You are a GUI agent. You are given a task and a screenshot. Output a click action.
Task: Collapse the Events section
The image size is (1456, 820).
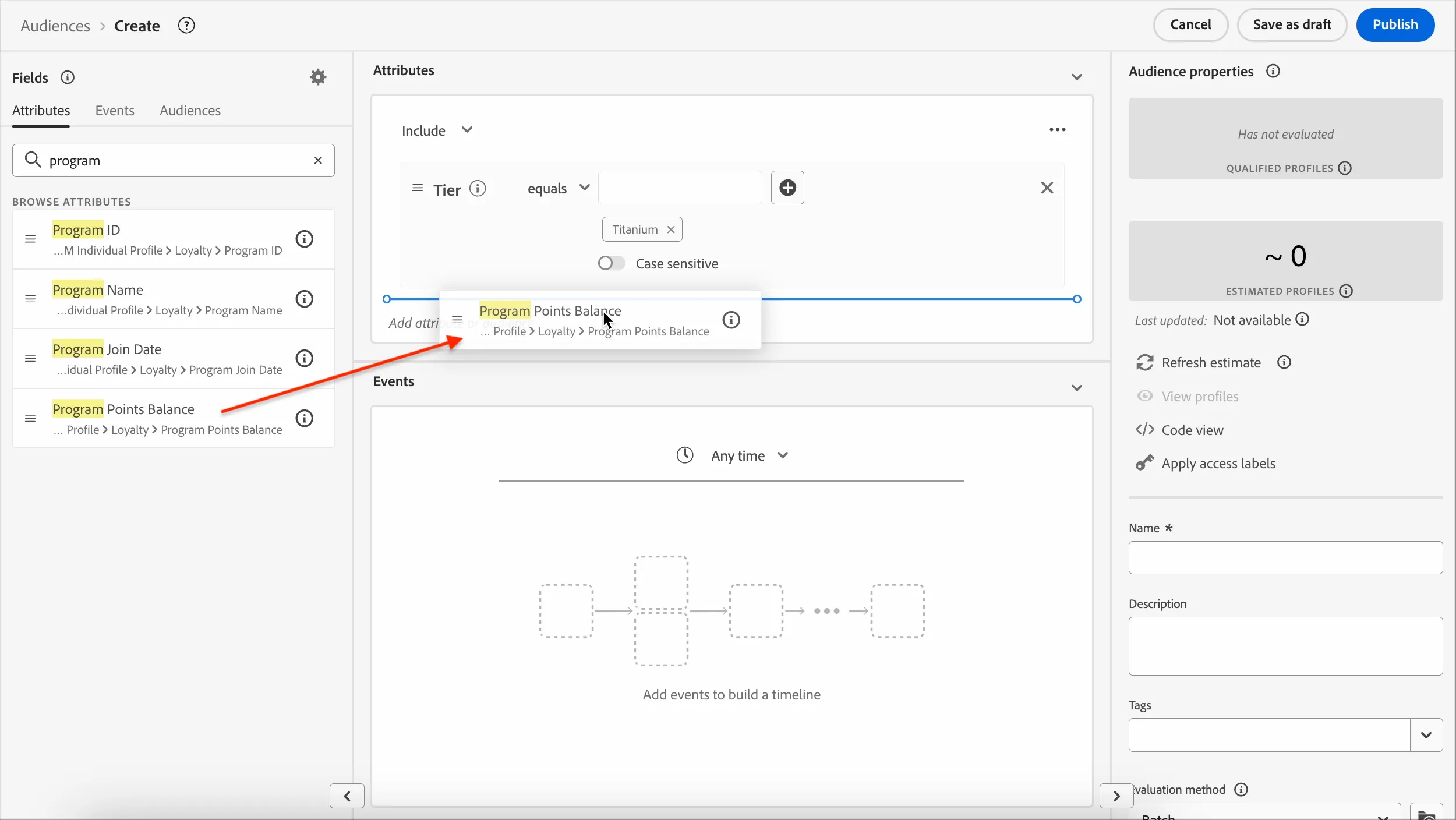pos(1077,388)
